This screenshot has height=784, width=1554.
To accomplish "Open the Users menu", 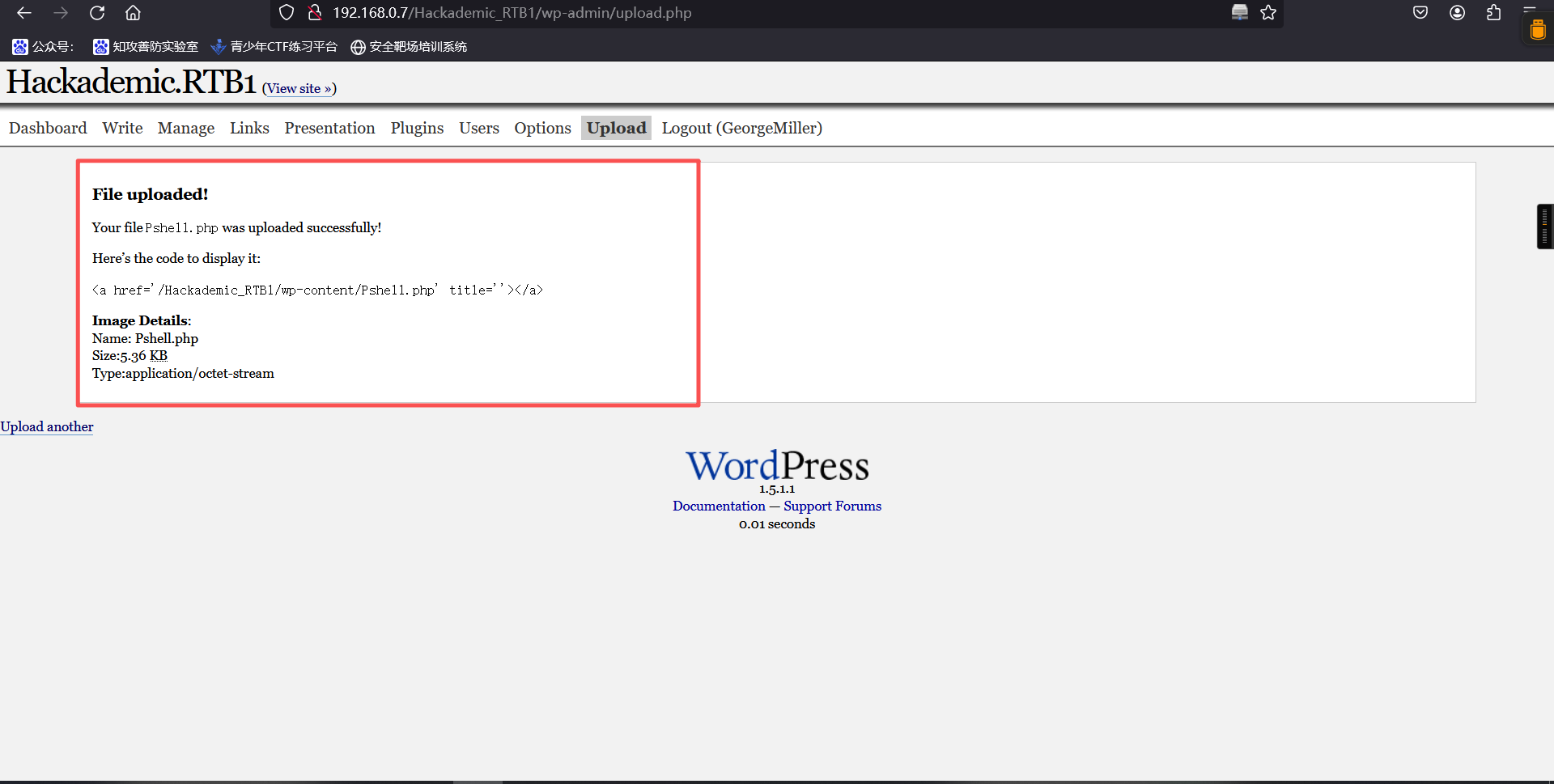I will point(479,128).
